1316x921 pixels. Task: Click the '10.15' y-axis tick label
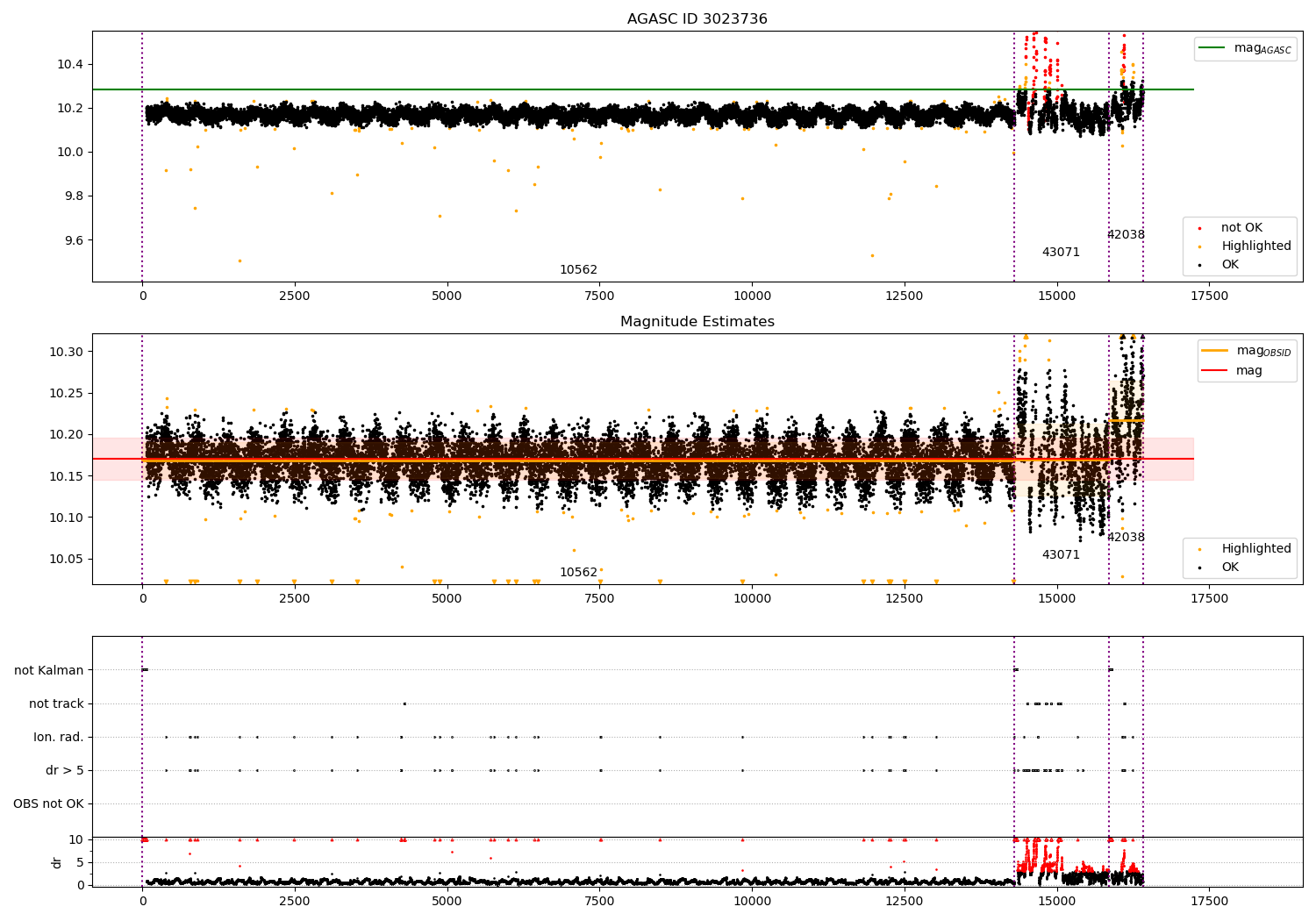pyautogui.click(x=67, y=476)
